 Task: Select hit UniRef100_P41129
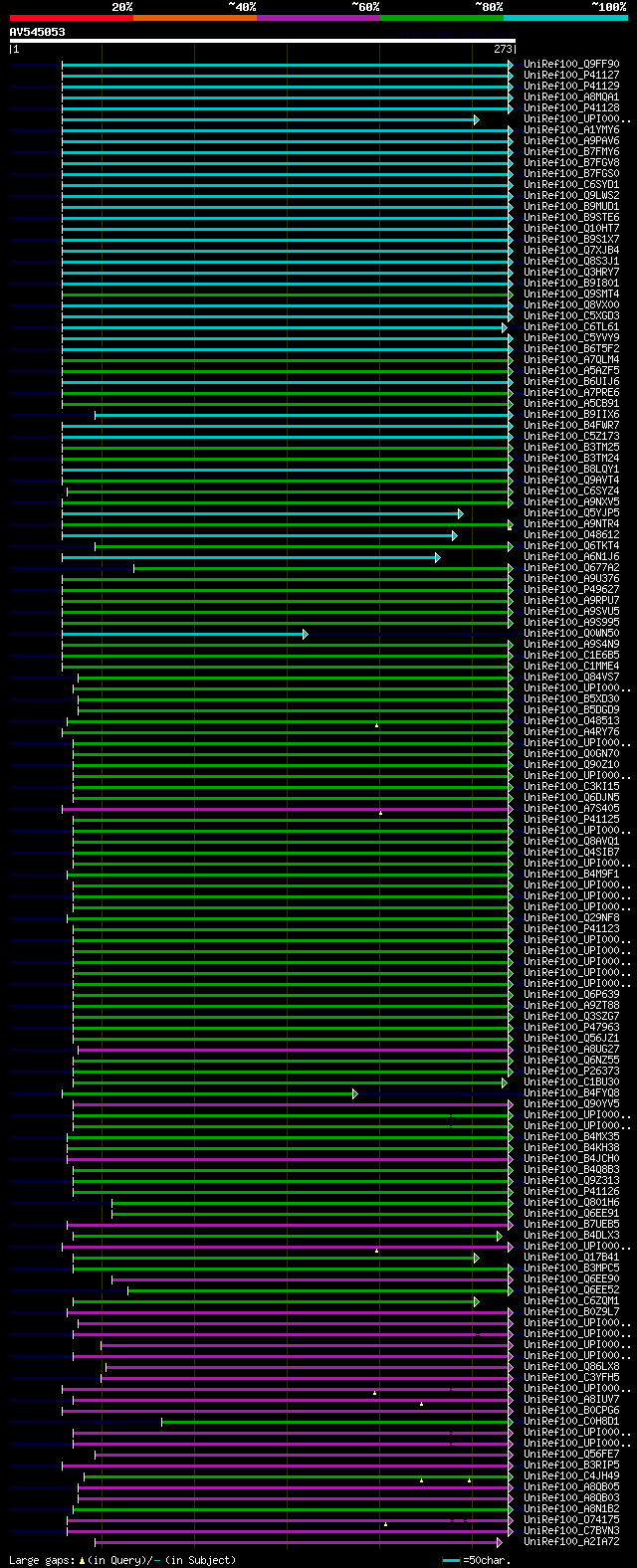click(x=571, y=87)
